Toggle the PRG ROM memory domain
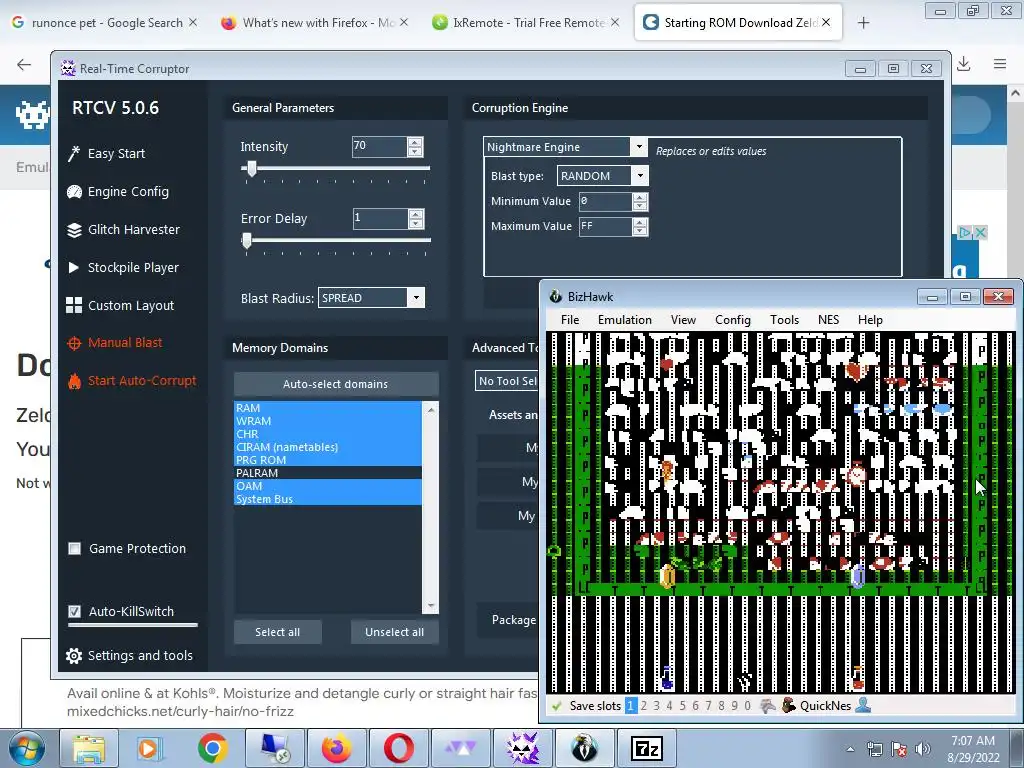 click(328, 460)
